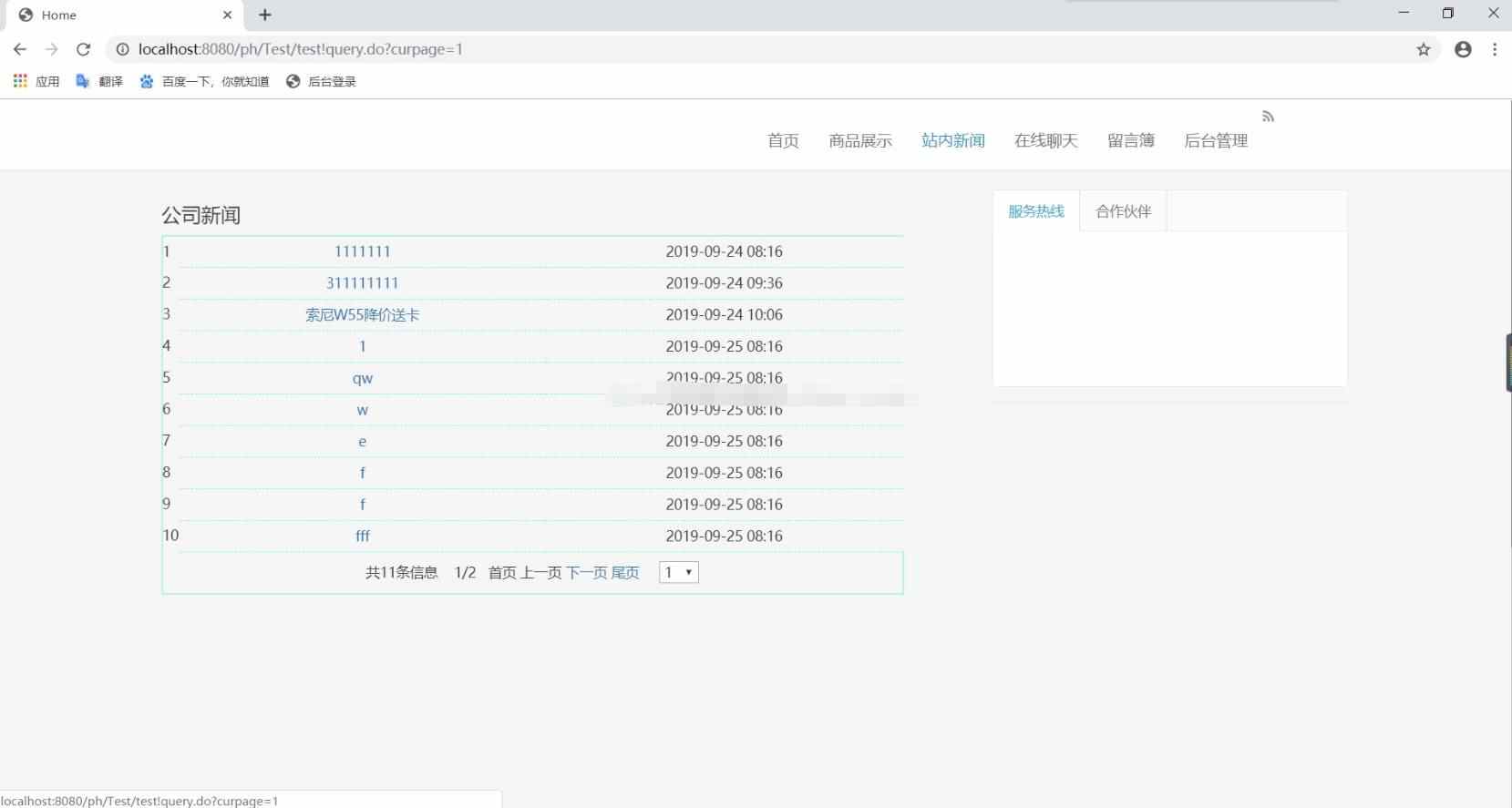Switch to the 合作伙伴 tab
The height and width of the screenshot is (808, 1512).
1124,211
